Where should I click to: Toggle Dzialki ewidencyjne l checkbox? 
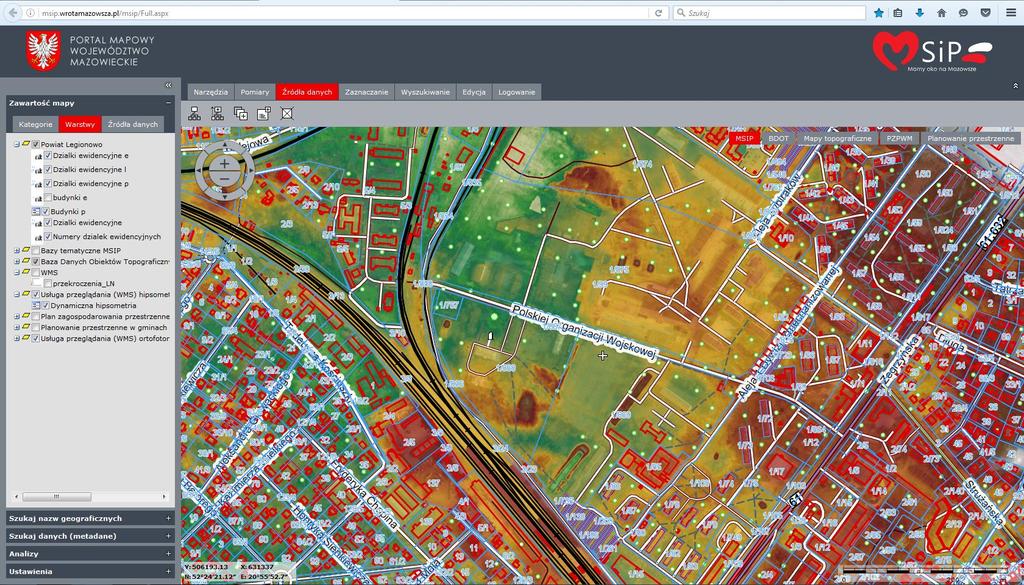(x=48, y=170)
